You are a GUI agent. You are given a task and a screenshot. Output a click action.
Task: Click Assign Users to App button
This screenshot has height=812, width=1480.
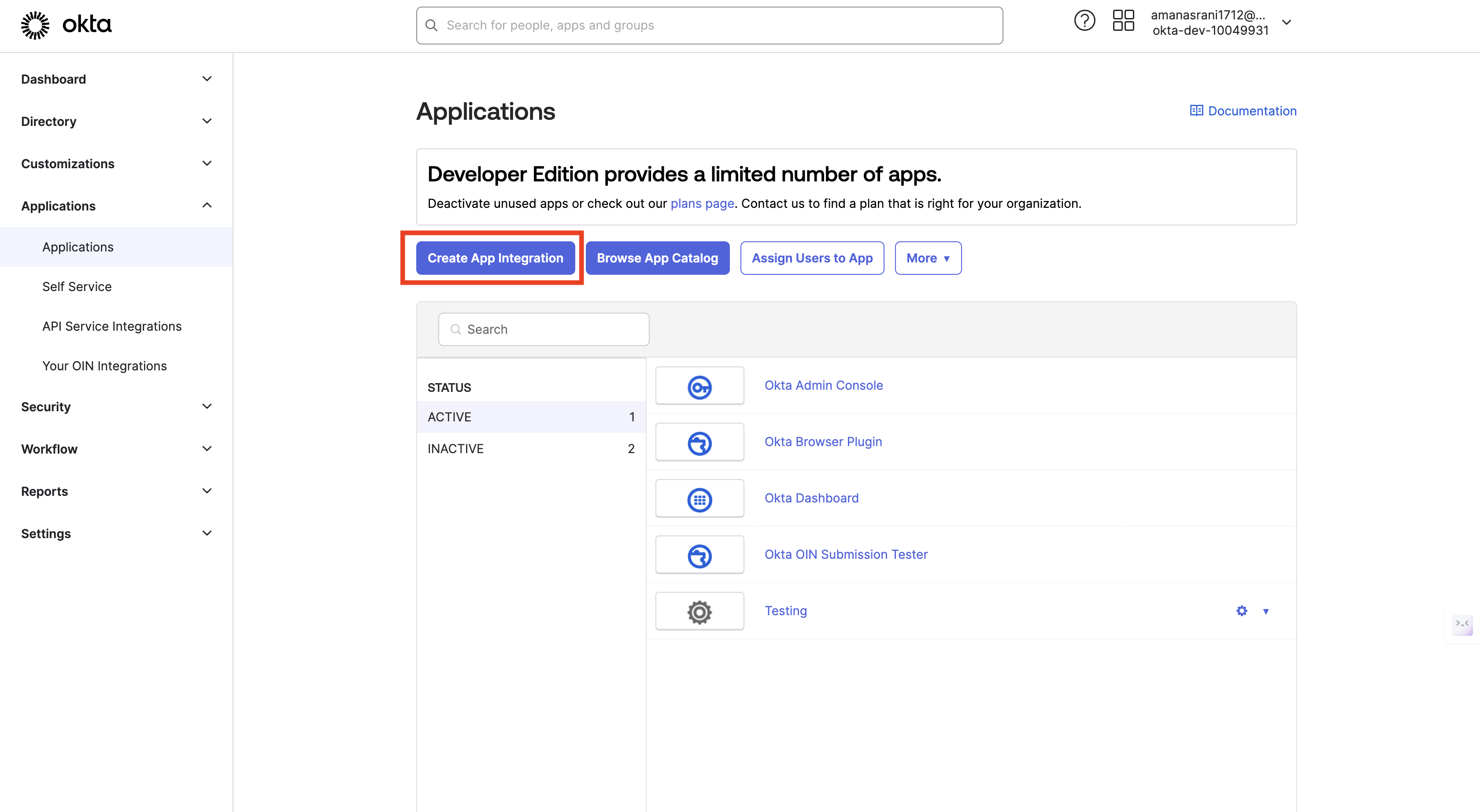(812, 258)
